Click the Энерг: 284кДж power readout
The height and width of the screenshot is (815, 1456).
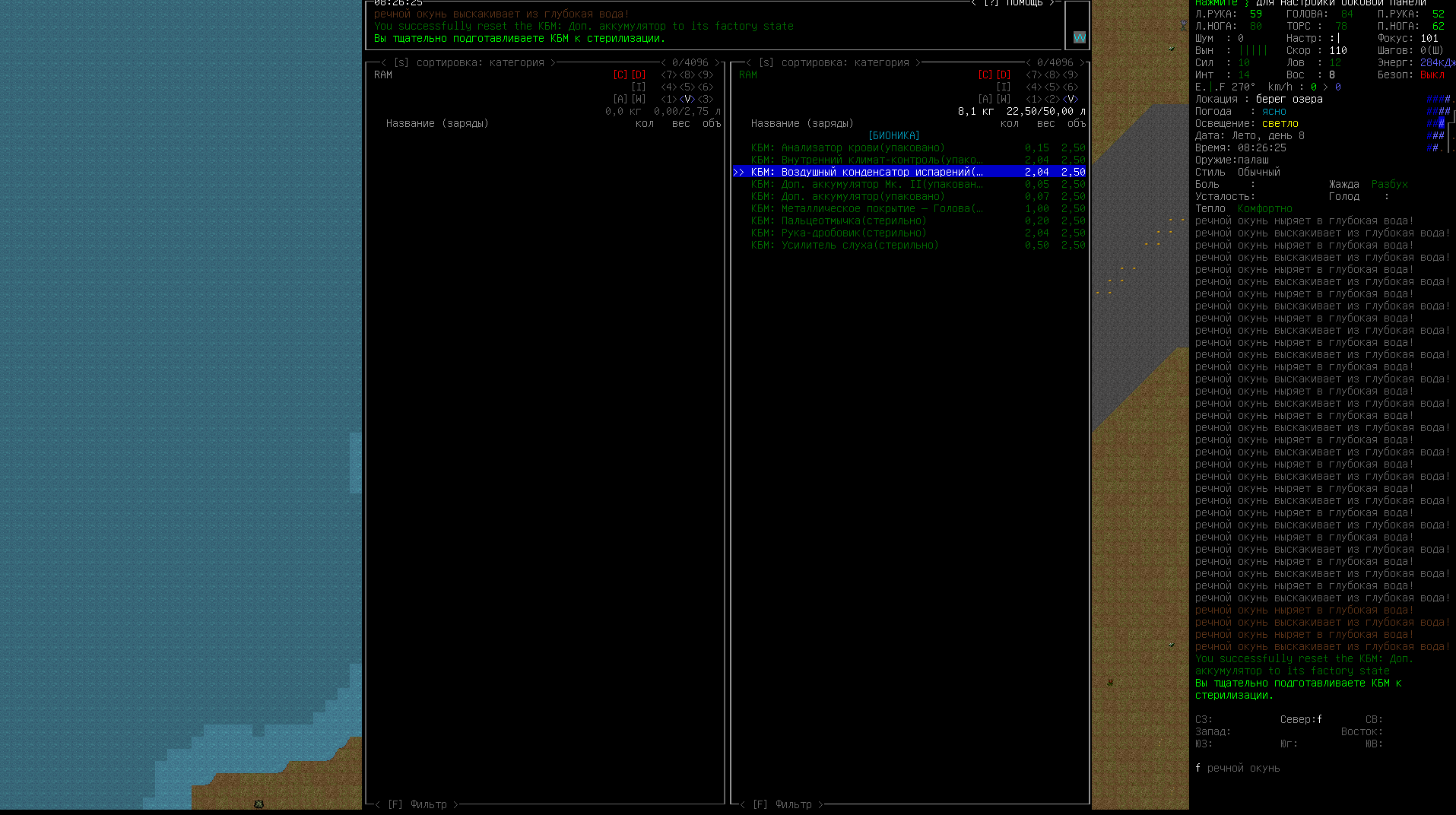(1416, 62)
